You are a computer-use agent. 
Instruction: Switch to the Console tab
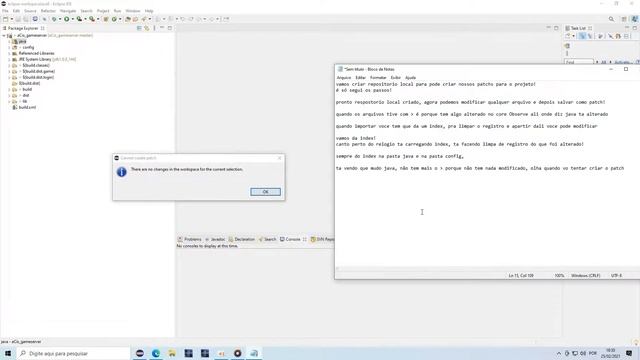click(x=290, y=239)
